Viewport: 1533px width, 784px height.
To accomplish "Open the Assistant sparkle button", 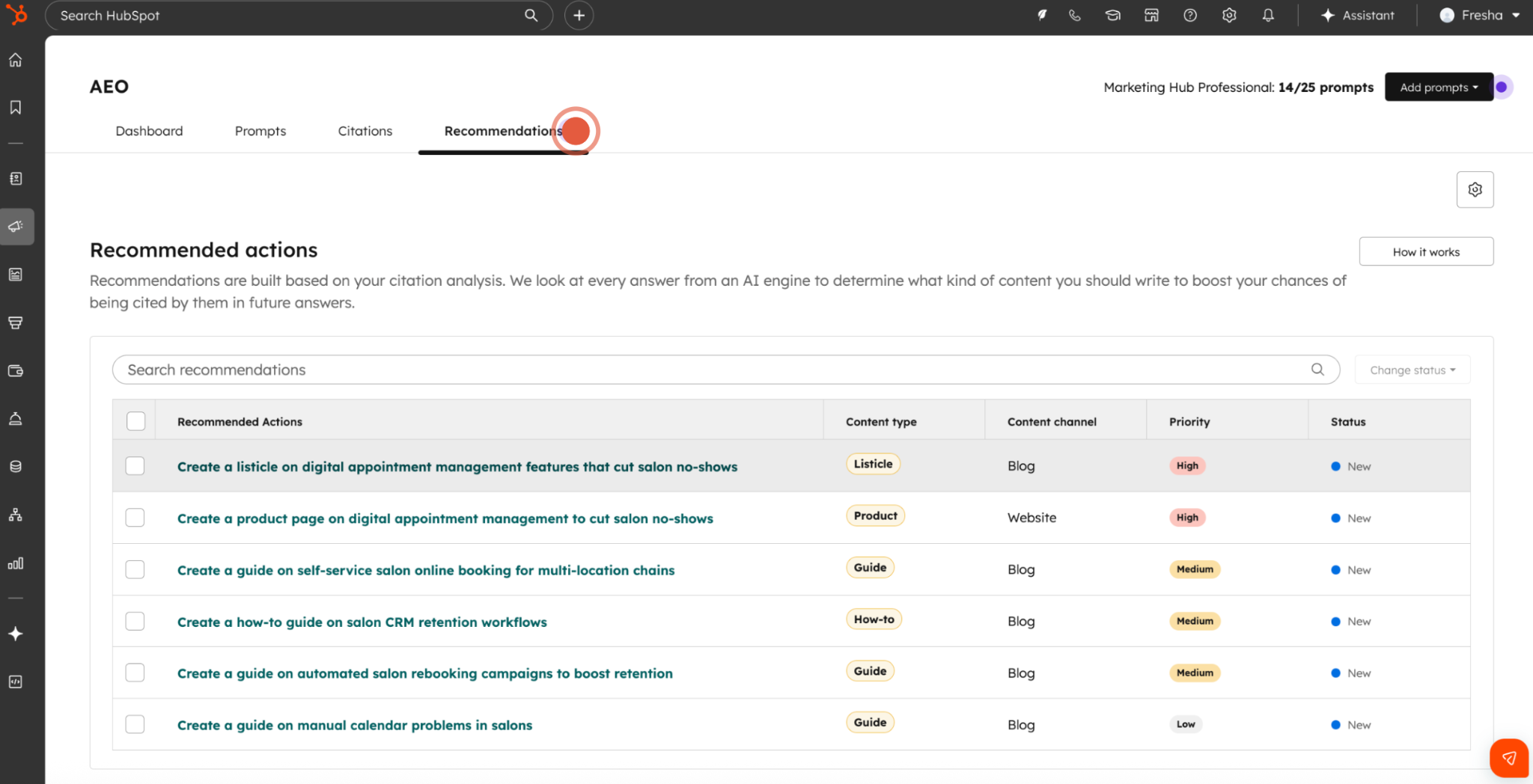I will tap(1357, 15).
